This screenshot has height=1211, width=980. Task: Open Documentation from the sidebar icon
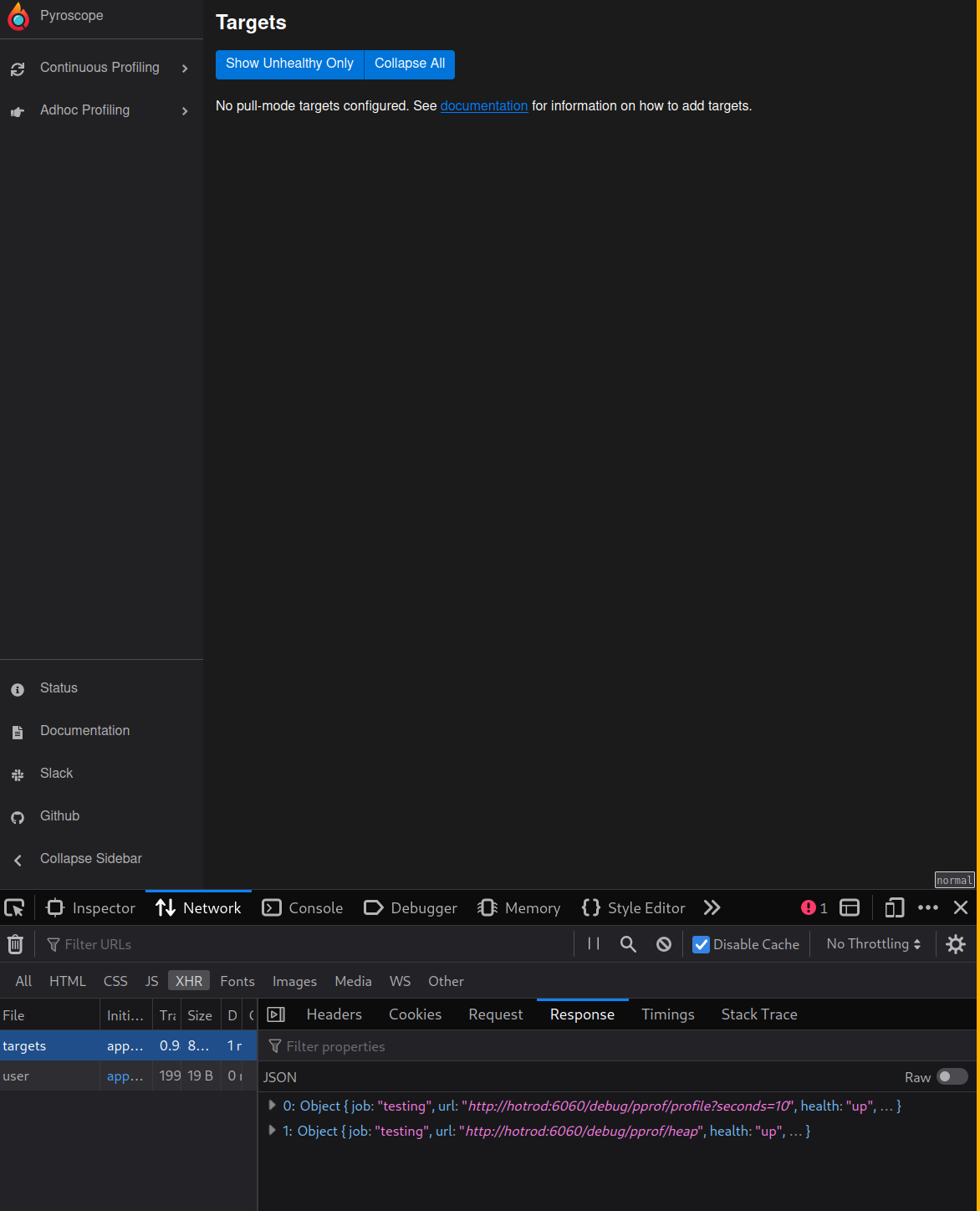tap(18, 731)
